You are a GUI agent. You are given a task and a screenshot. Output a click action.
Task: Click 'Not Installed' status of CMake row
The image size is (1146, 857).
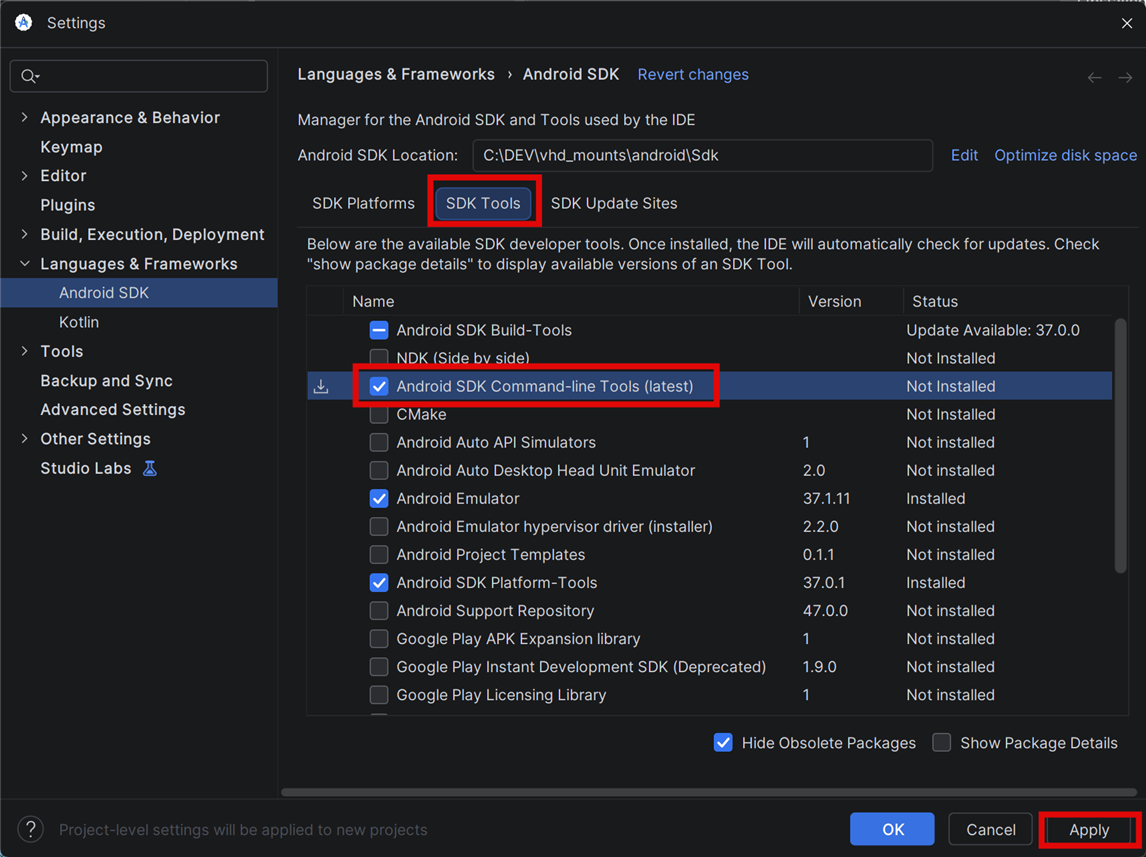coord(950,414)
